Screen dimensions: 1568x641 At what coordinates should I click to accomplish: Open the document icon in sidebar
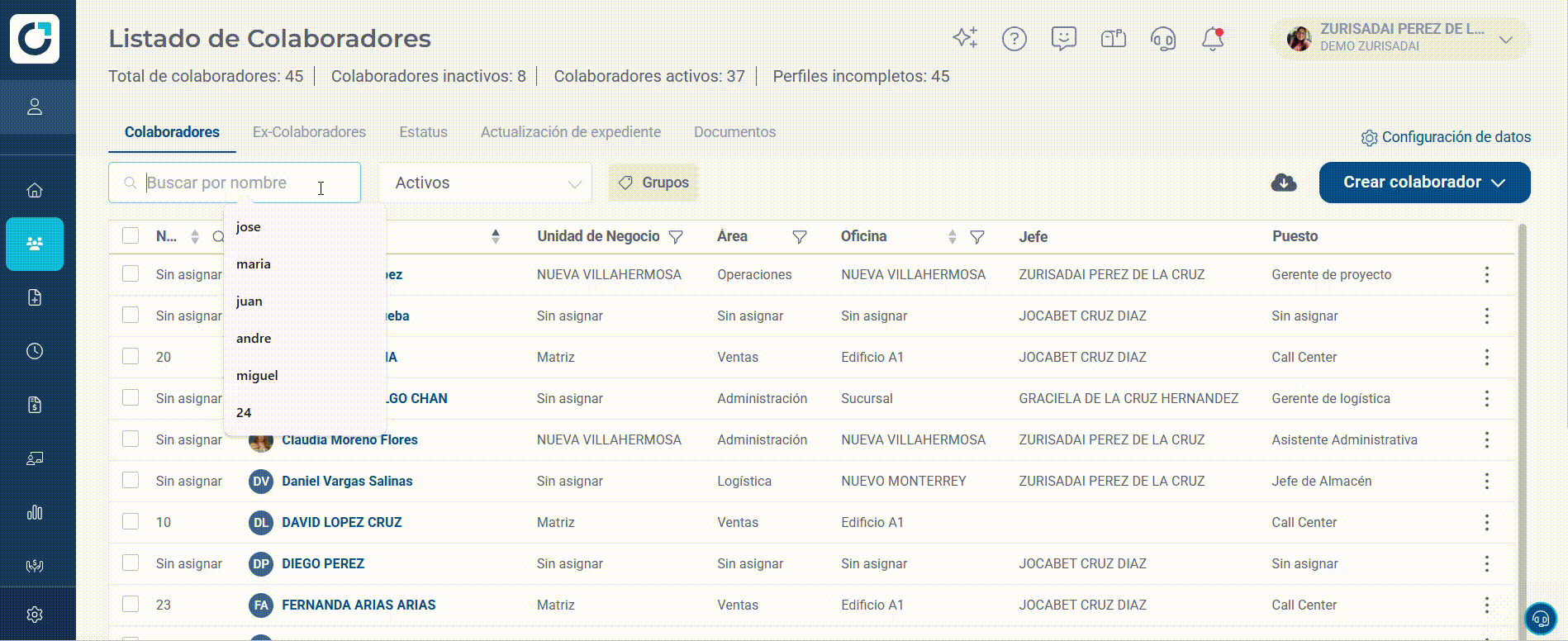point(35,297)
